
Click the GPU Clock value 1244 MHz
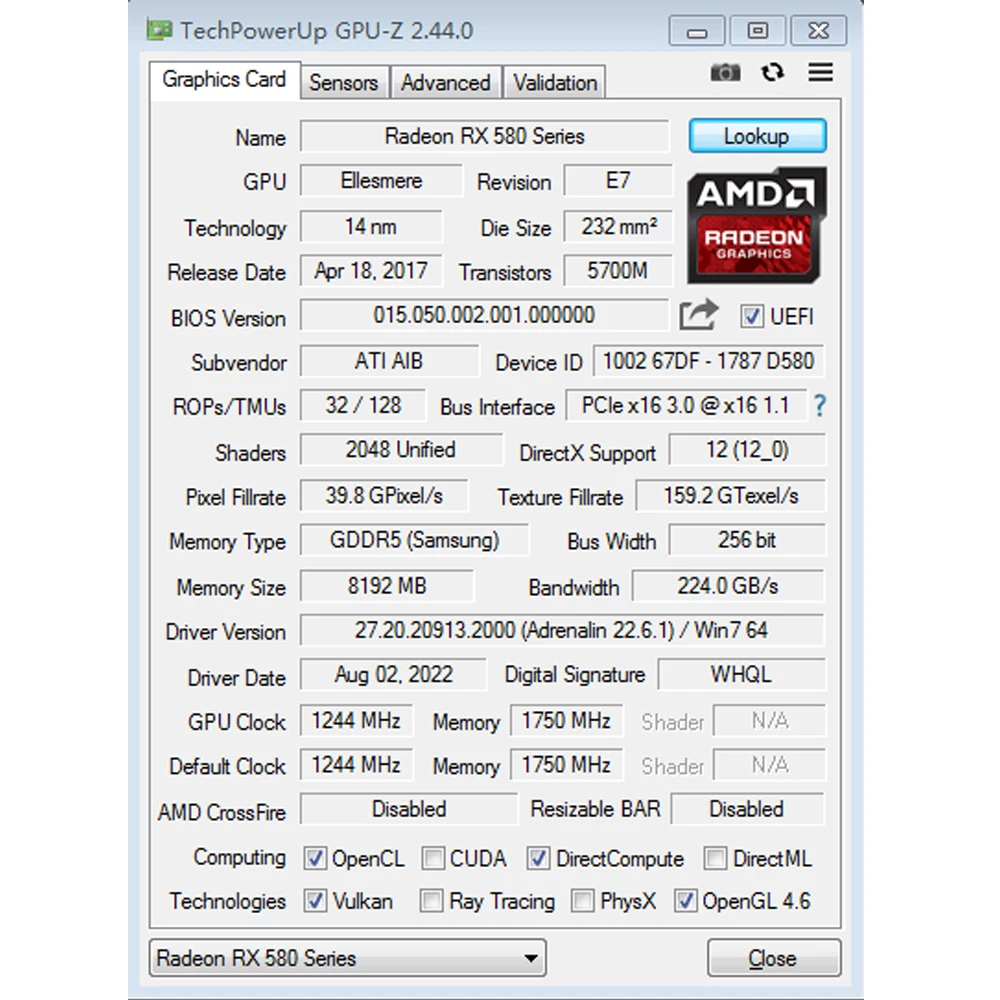coord(357,721)
